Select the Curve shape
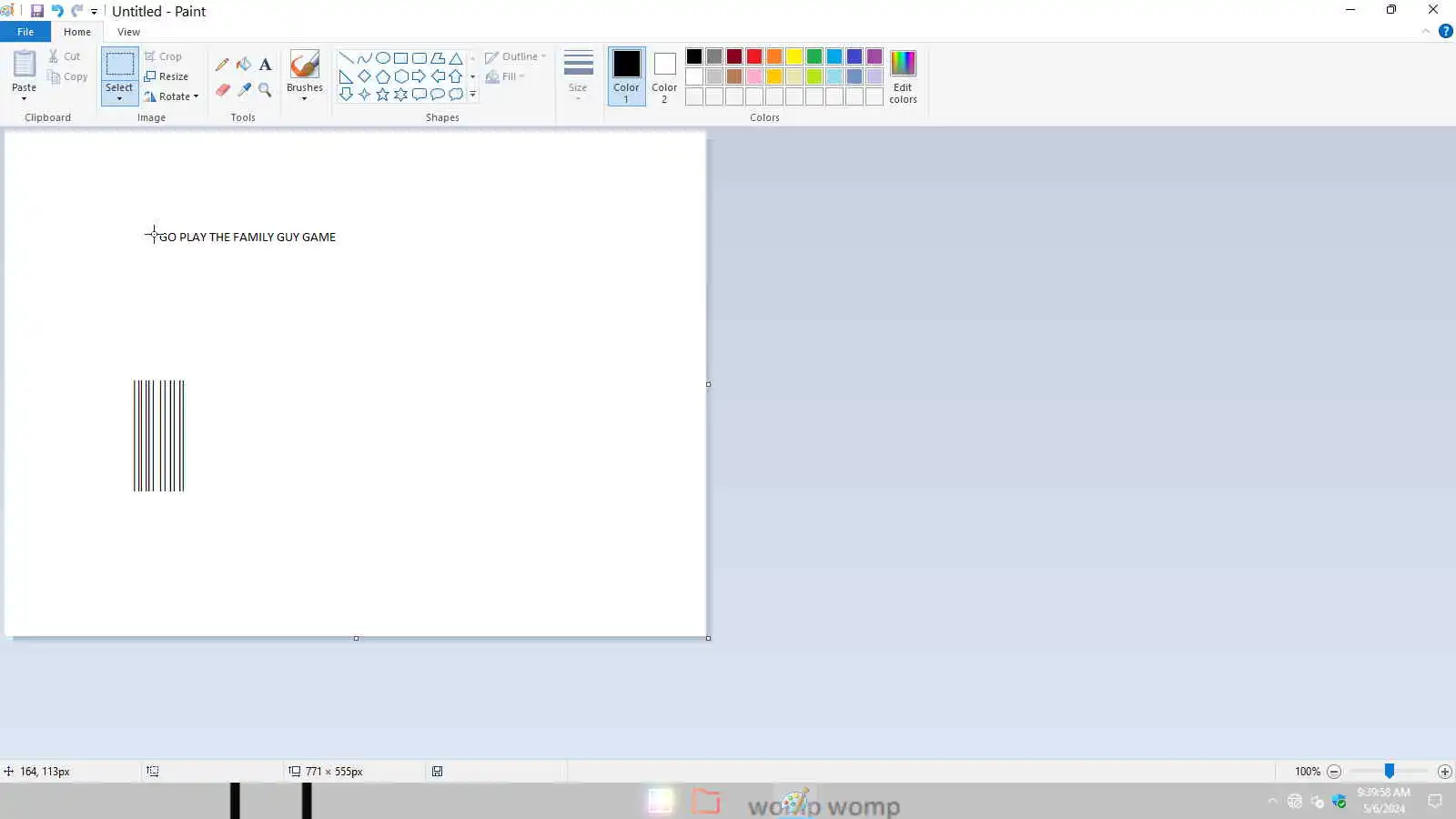 pyautogui.click(x=364, y=58)
